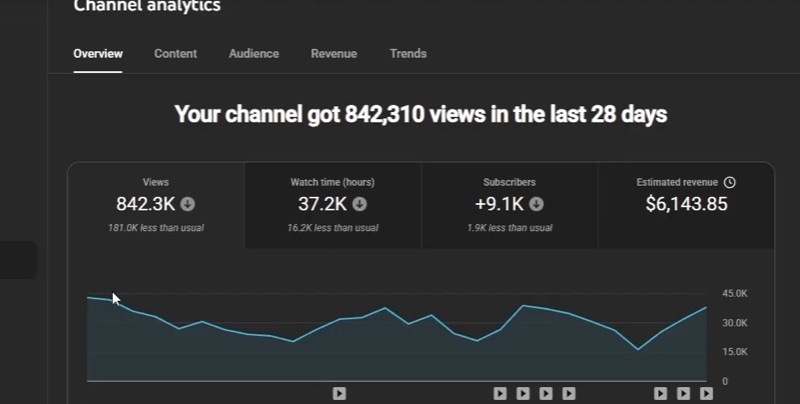Viewport: 800px width, 404px height.
Task: Click the down-arrow icon beside 37.2K watch time
Action: pos(360,204)
